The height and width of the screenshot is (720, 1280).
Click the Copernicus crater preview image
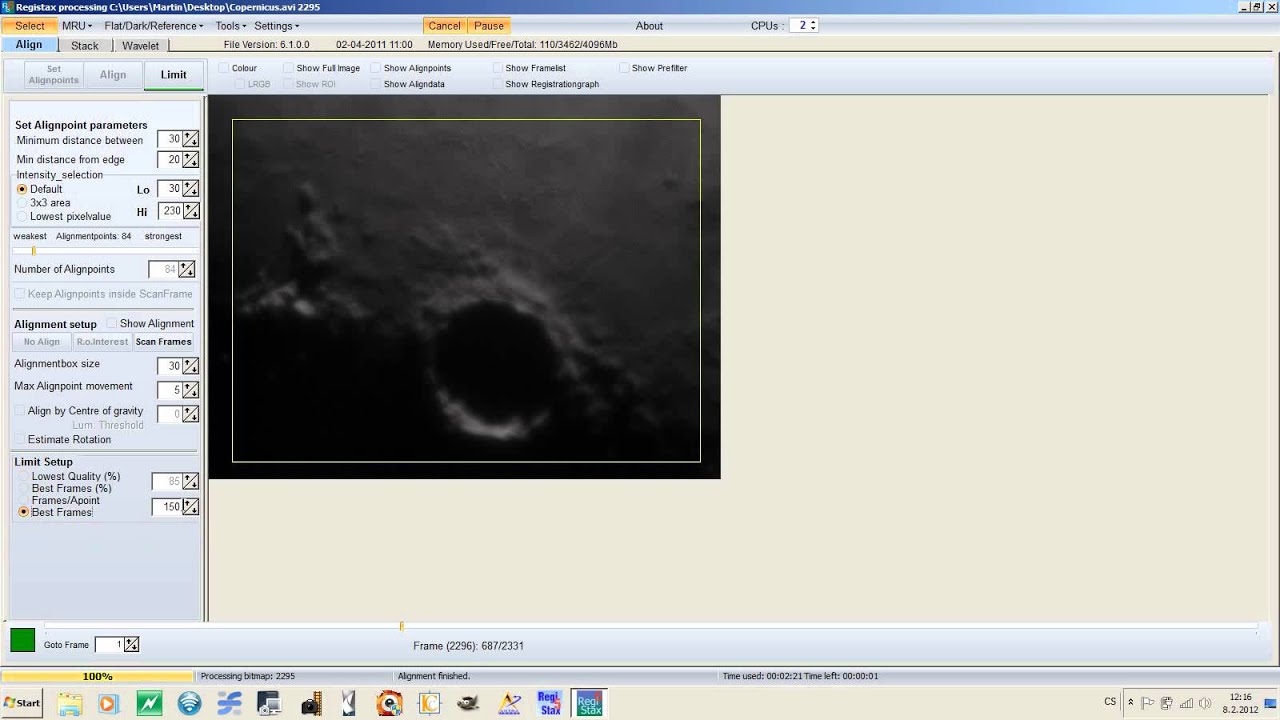click(465, 287)
